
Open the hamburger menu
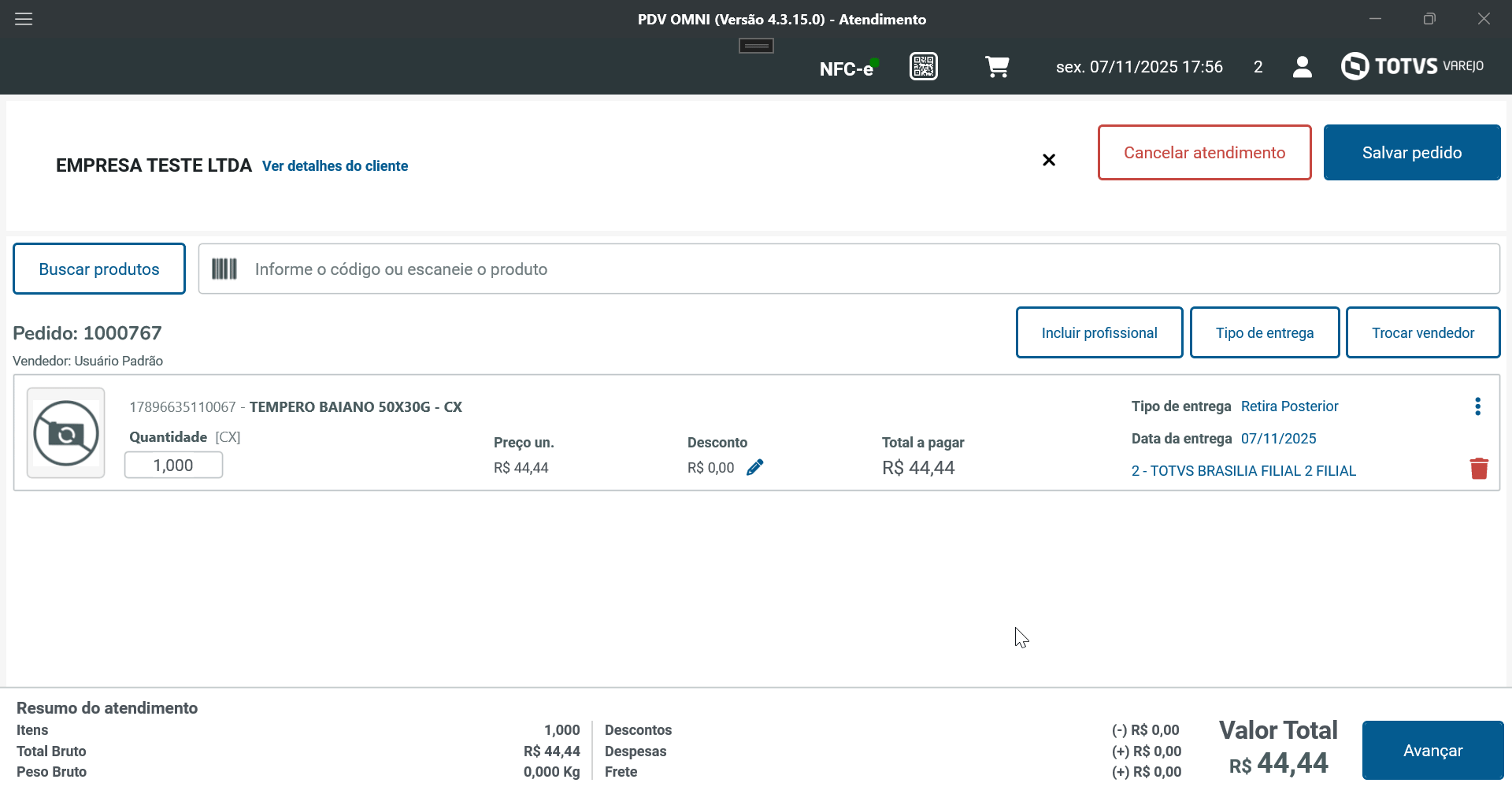tap(24, 19)
